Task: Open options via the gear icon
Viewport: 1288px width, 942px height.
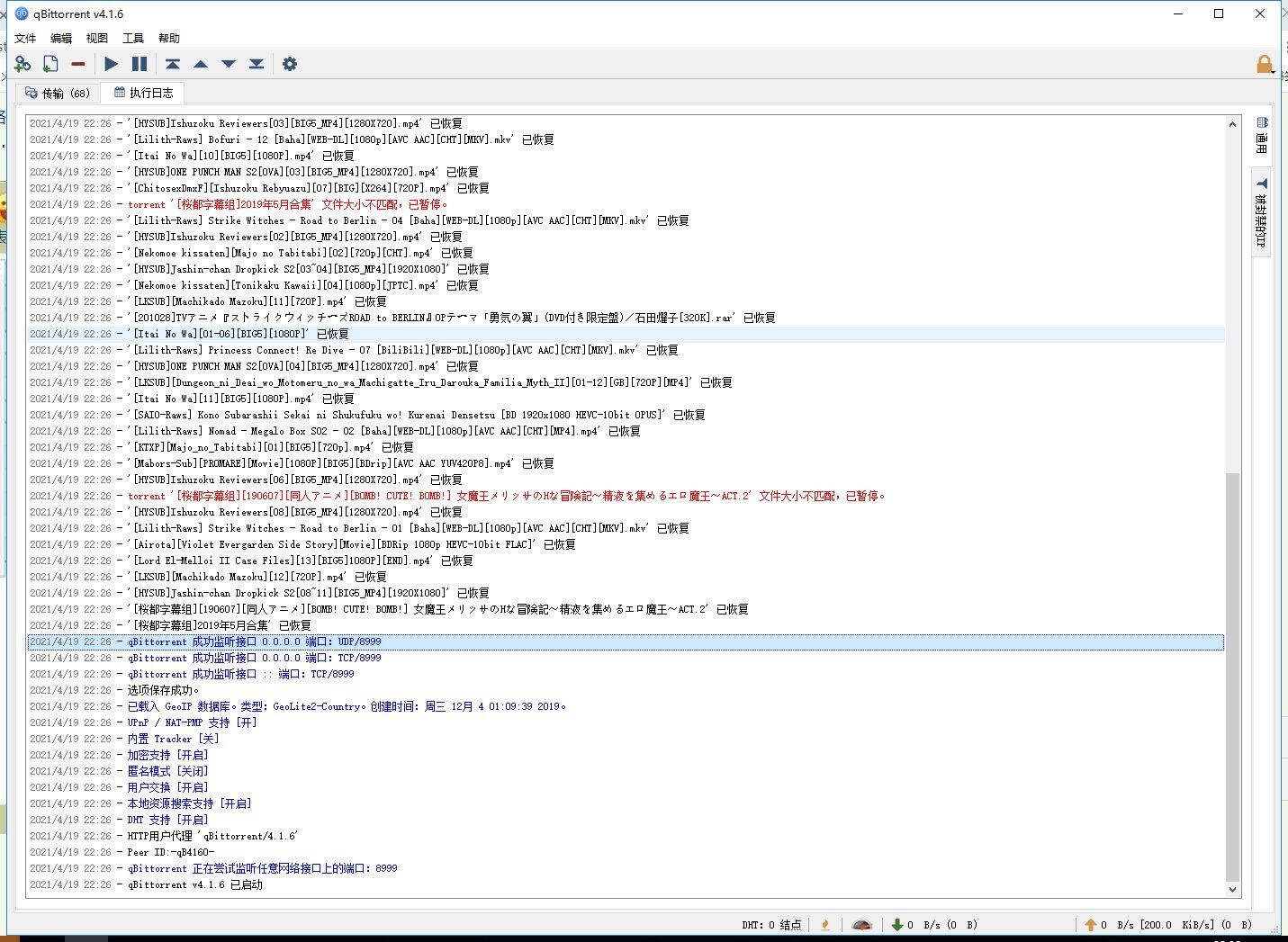Action: pos(290,64)
